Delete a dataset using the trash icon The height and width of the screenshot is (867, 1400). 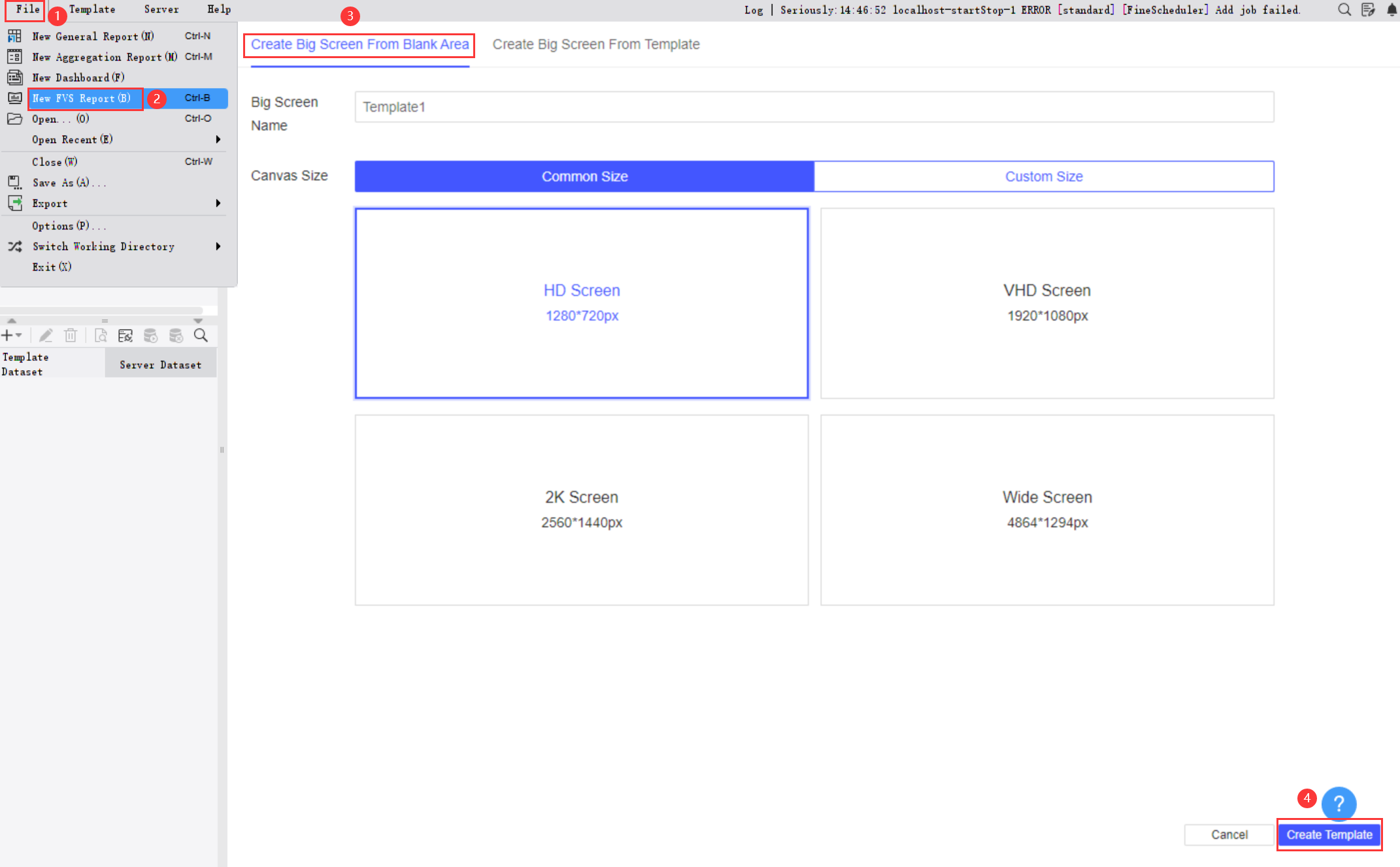click(71, 335)
